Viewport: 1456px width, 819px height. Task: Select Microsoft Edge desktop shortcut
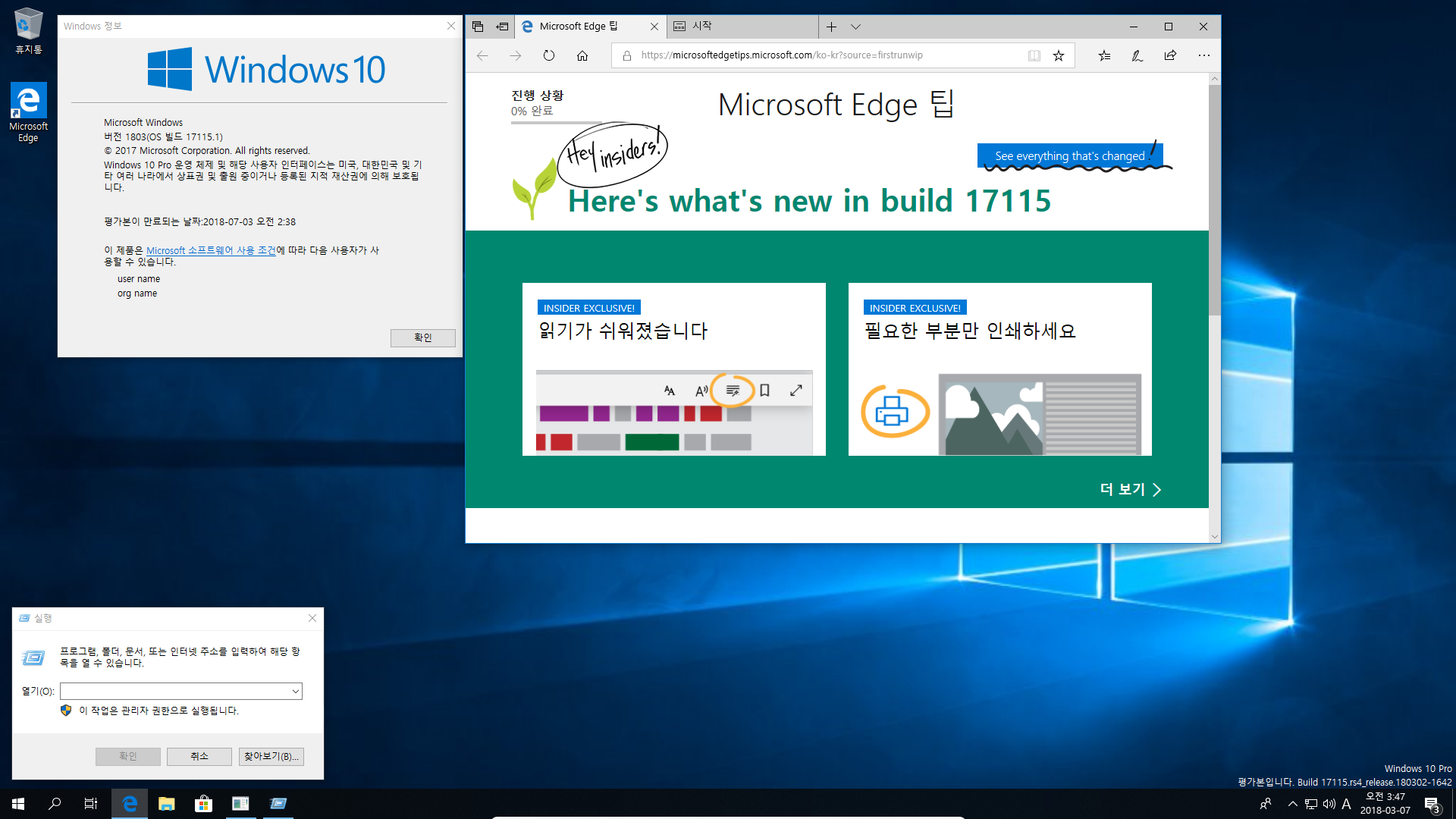point(29,112)
